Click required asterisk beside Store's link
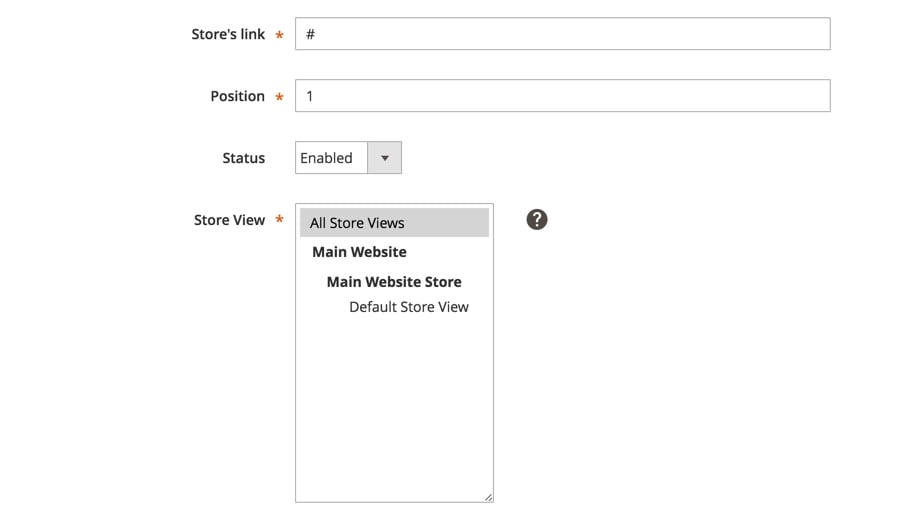The height and width of the screenshot is (517, 912). [279, 35]
